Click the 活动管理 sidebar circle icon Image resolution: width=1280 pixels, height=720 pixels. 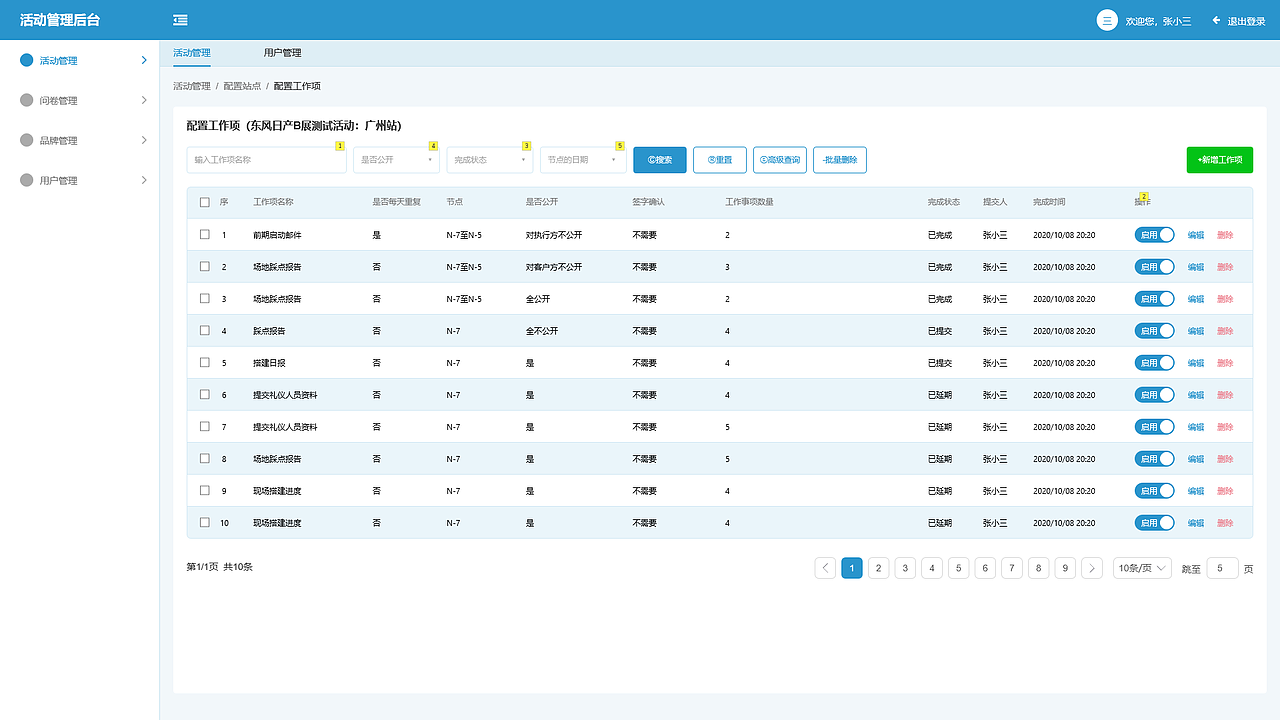click(27, 60)
